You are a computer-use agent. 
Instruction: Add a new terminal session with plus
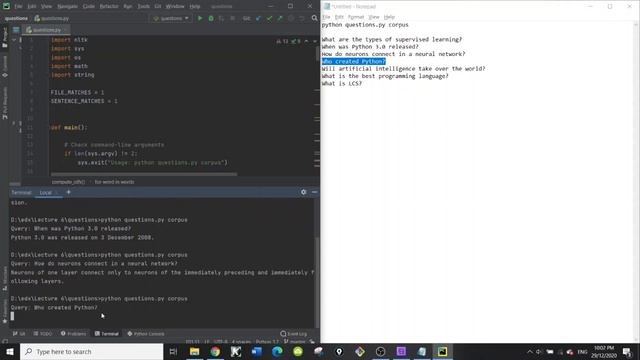click(x=69, y=192)
